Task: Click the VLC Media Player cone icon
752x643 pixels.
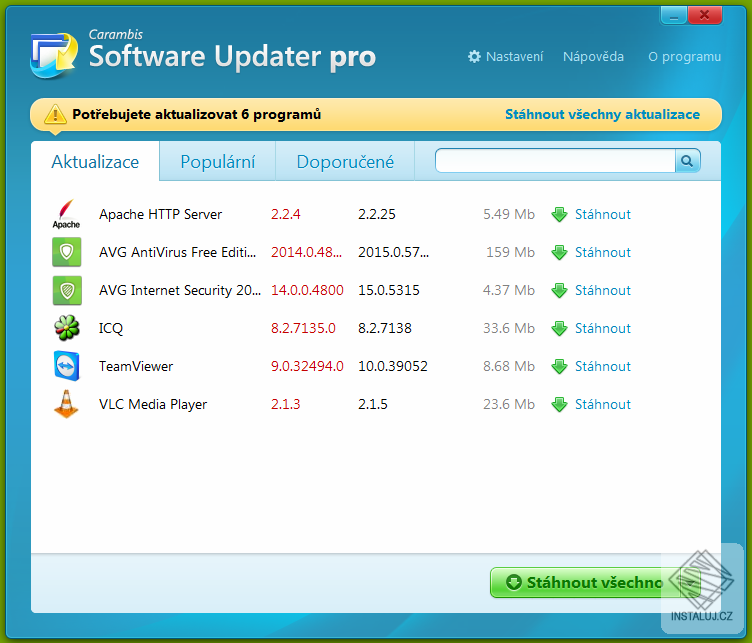Action: click(x=66, y=404)
